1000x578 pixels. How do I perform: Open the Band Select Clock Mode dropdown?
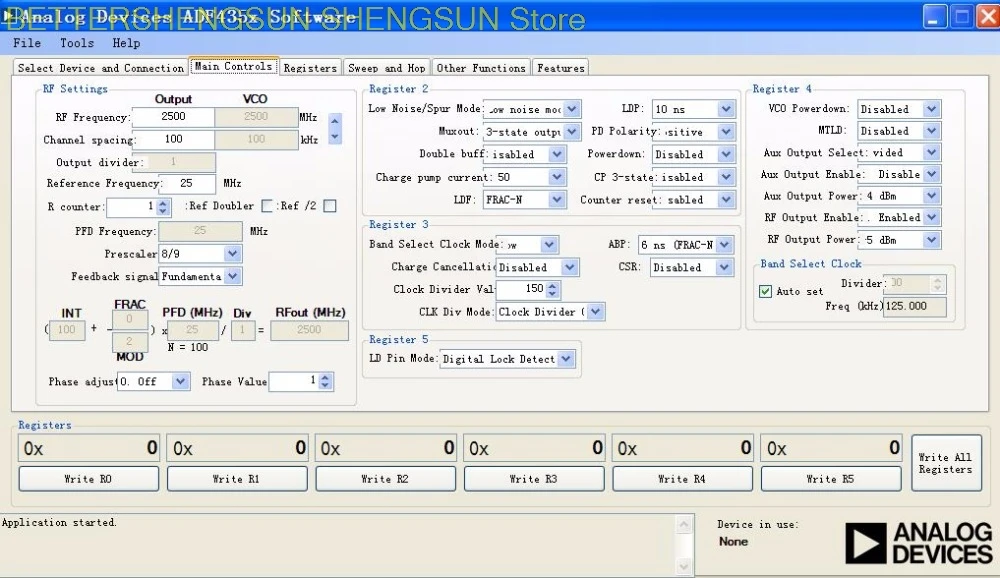click(x=549, y=245)
